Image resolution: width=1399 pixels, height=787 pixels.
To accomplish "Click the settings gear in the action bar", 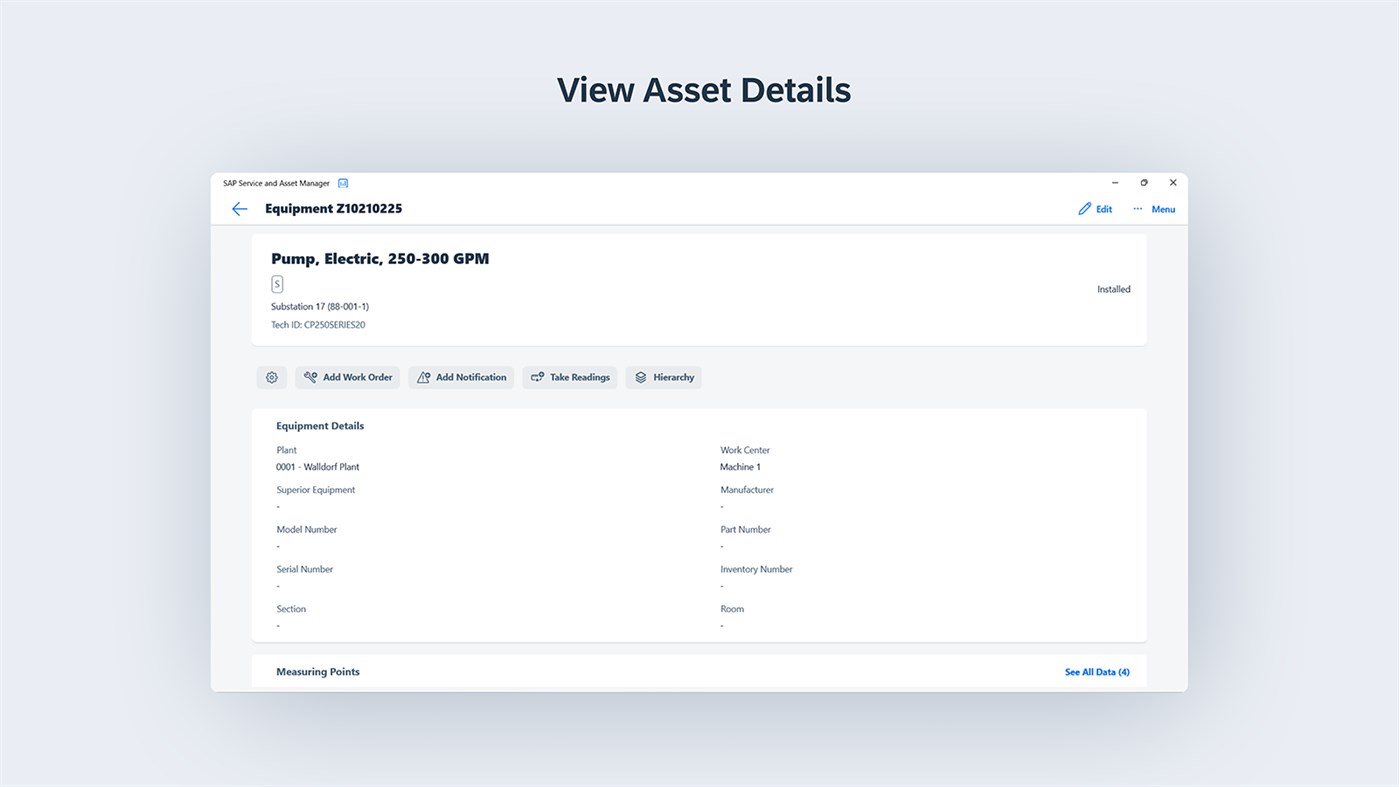I will (271, 377).
